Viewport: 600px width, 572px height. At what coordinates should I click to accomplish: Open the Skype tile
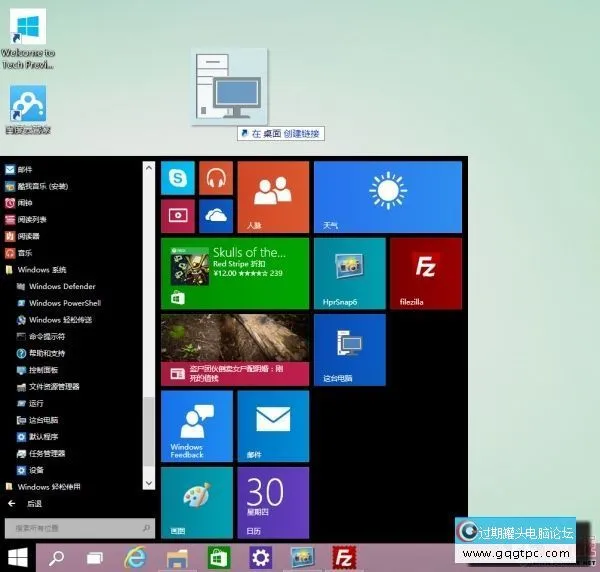(177, 178)
